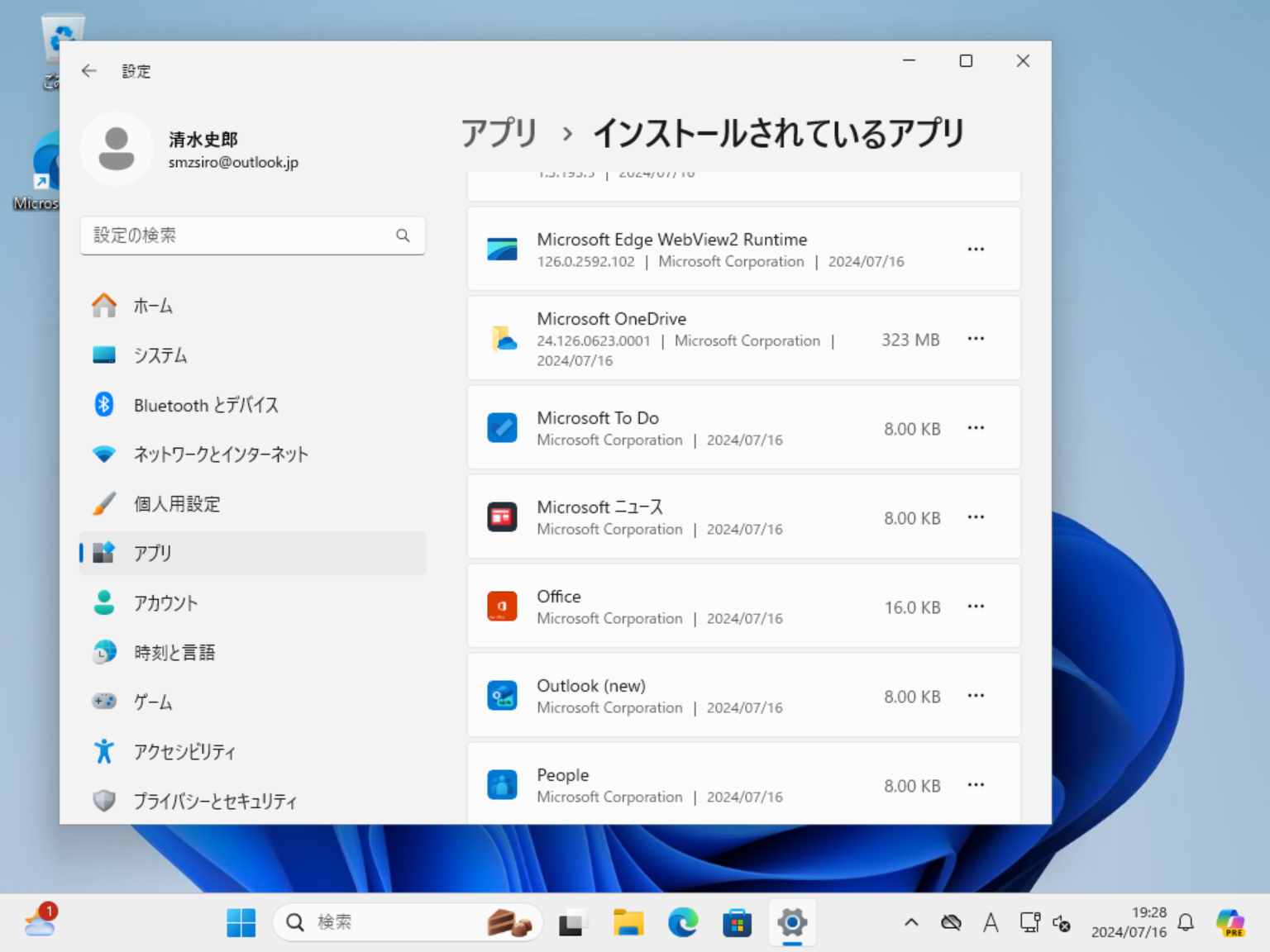Image resolution: width=1270 pixels, height=952 pixels.
Task: Click the プライバシーとセキュリティ shield icon
Action: 104,801
